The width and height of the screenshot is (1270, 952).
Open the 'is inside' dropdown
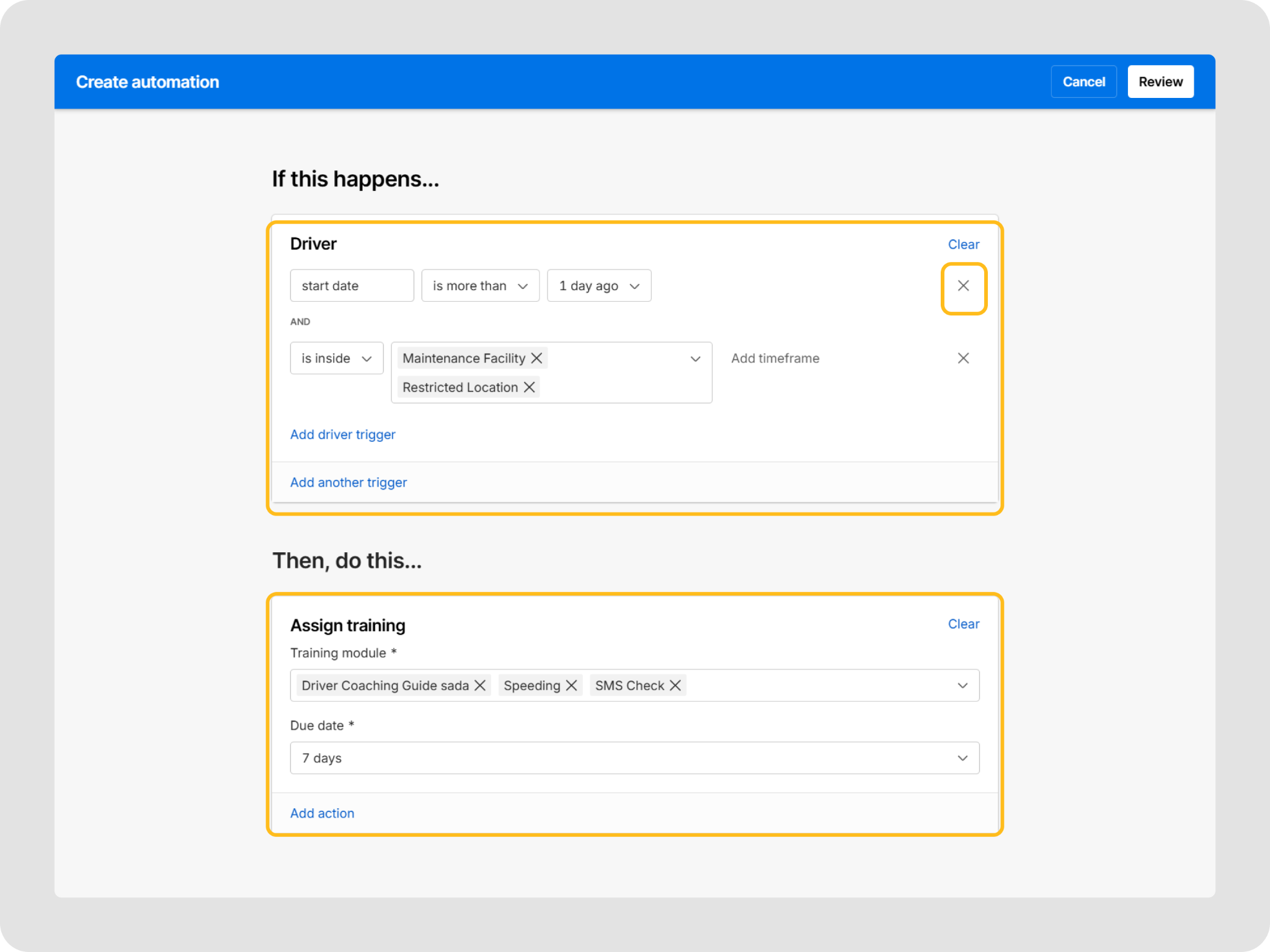pos(336,358)
